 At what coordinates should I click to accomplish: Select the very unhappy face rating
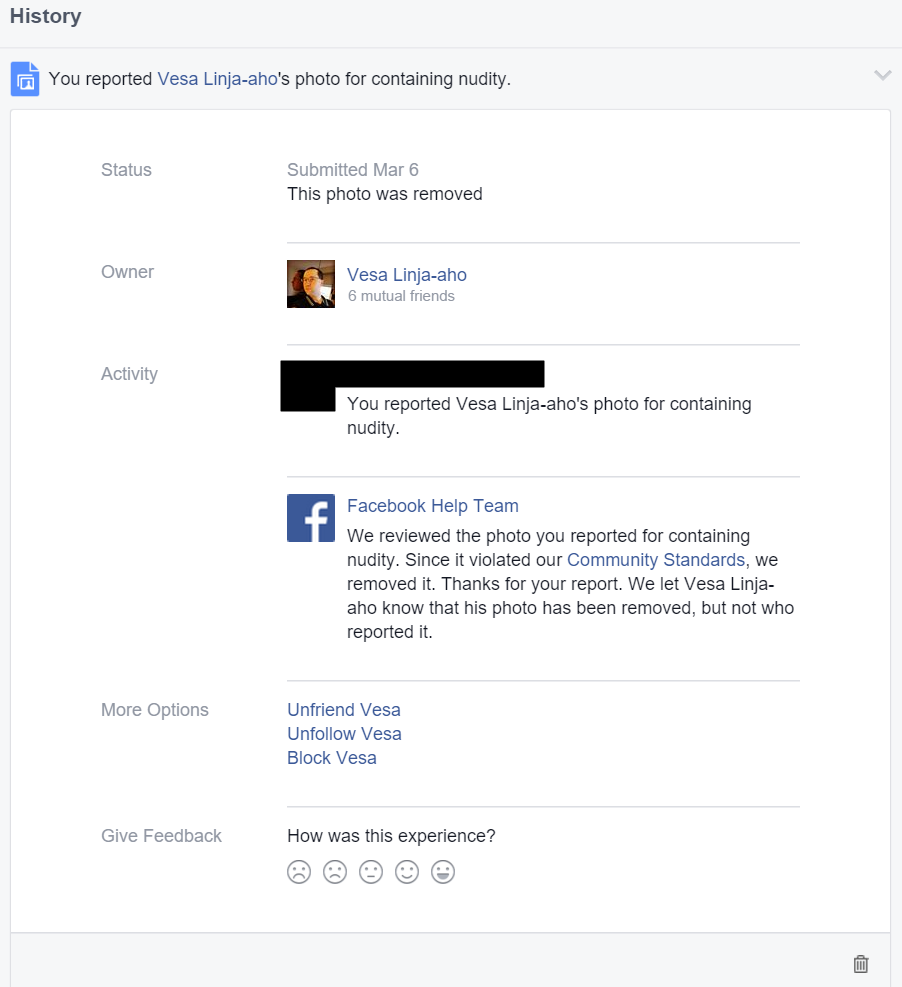[299, 872]
